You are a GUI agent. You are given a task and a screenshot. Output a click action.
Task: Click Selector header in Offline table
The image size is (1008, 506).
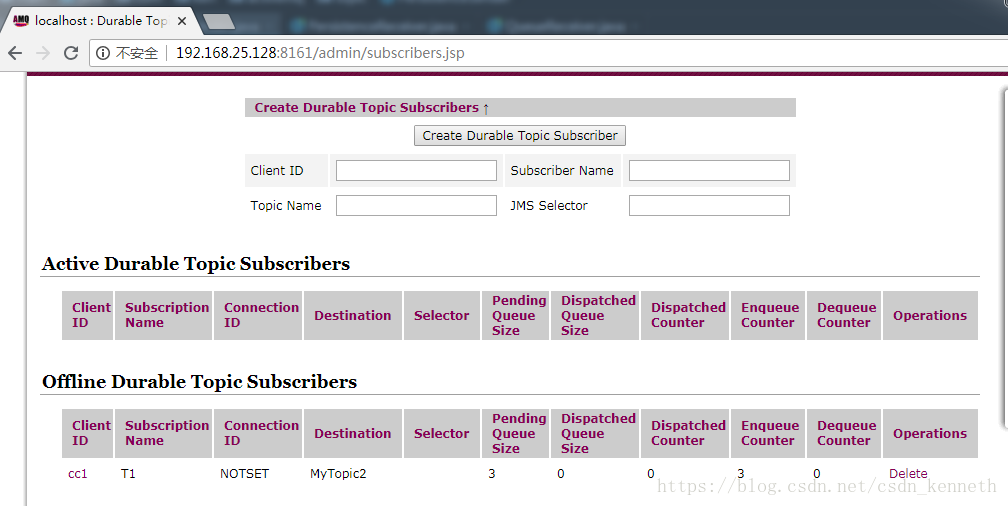tap(441, 433)
